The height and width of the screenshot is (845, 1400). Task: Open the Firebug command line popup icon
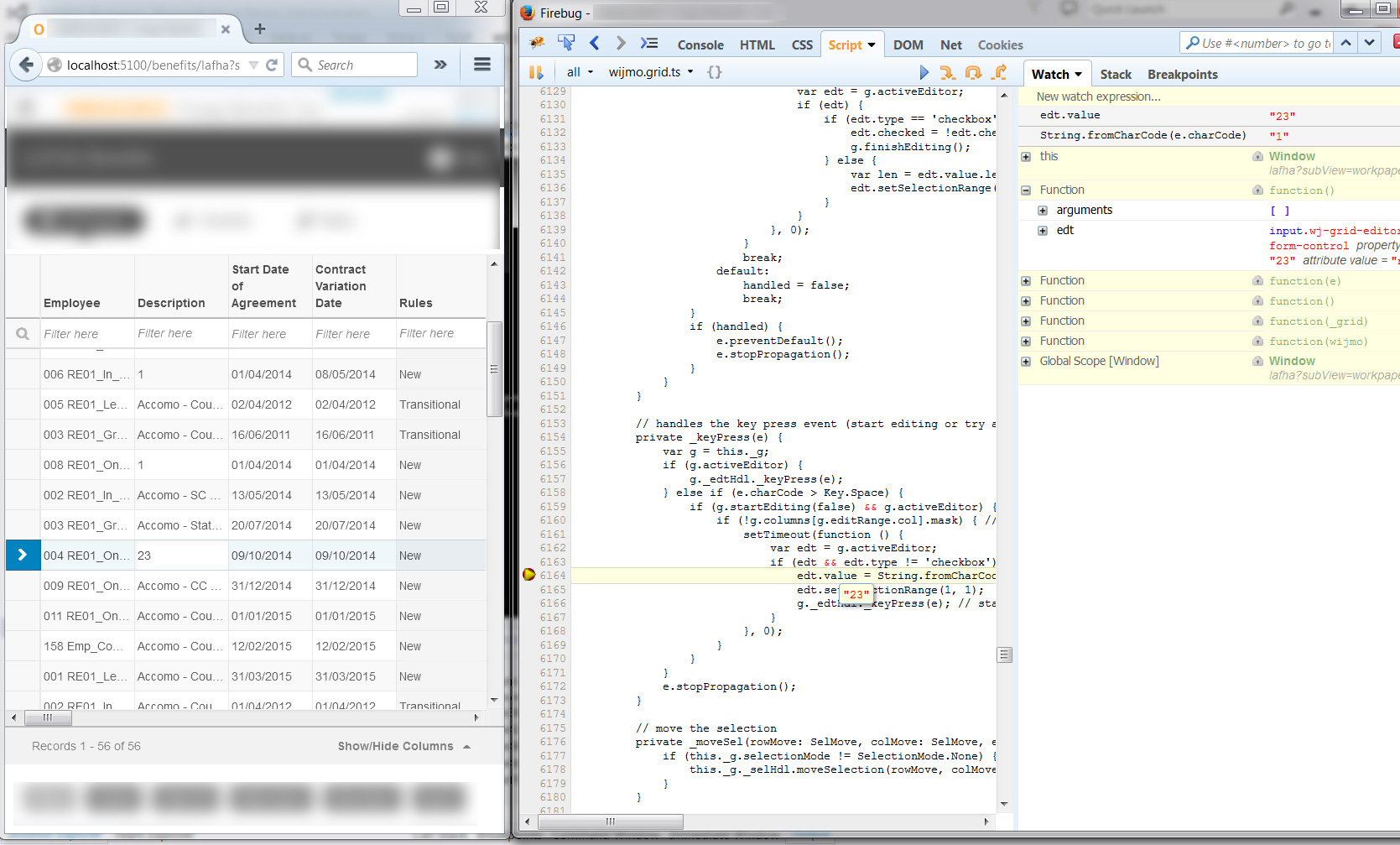pos(649,44)
